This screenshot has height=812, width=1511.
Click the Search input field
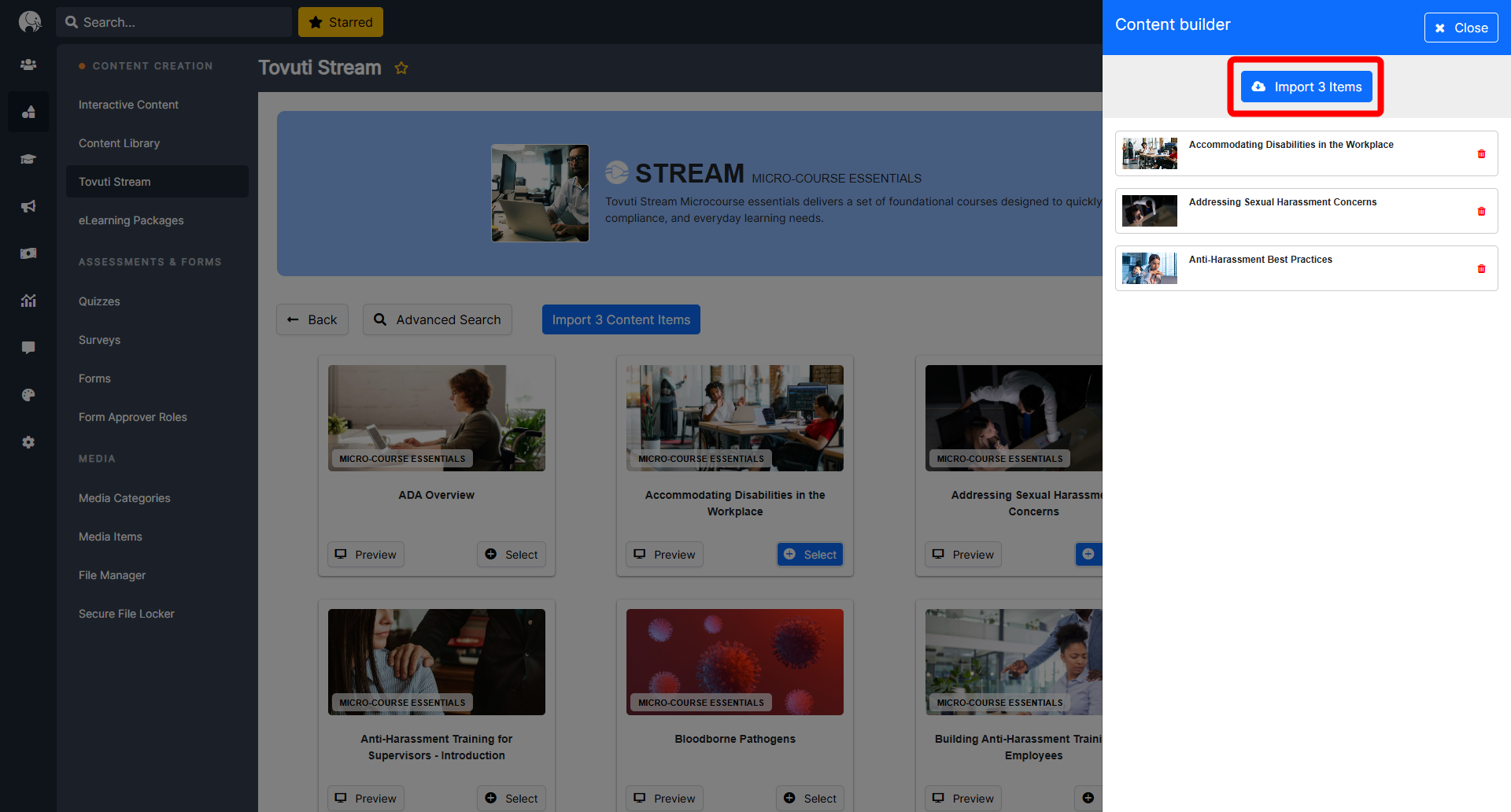(181, 22)
